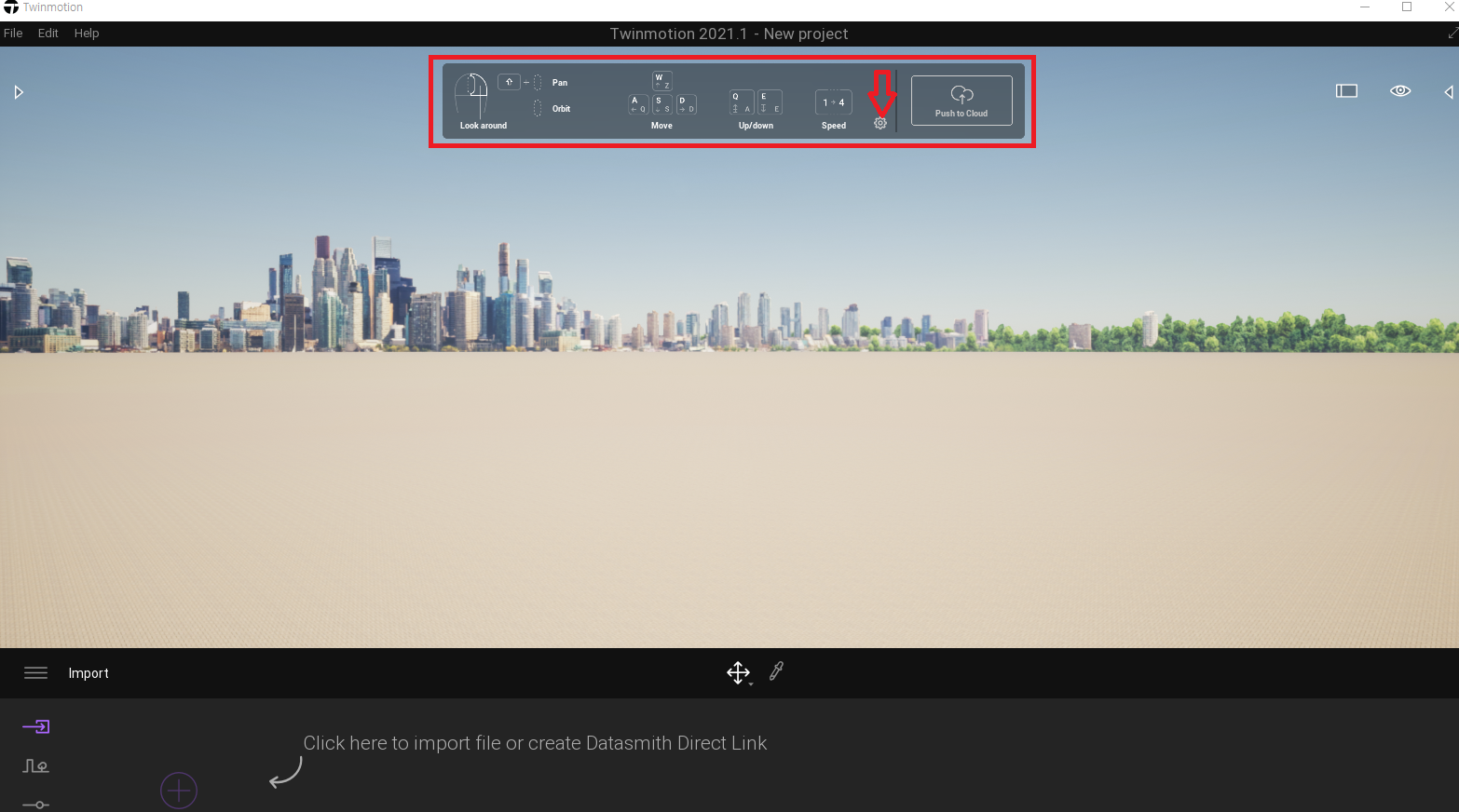Image resolution: width=1459 pixels, height=812 pixels.
Task: Maximize the Twinmotion window
Action: [1407, 7]
